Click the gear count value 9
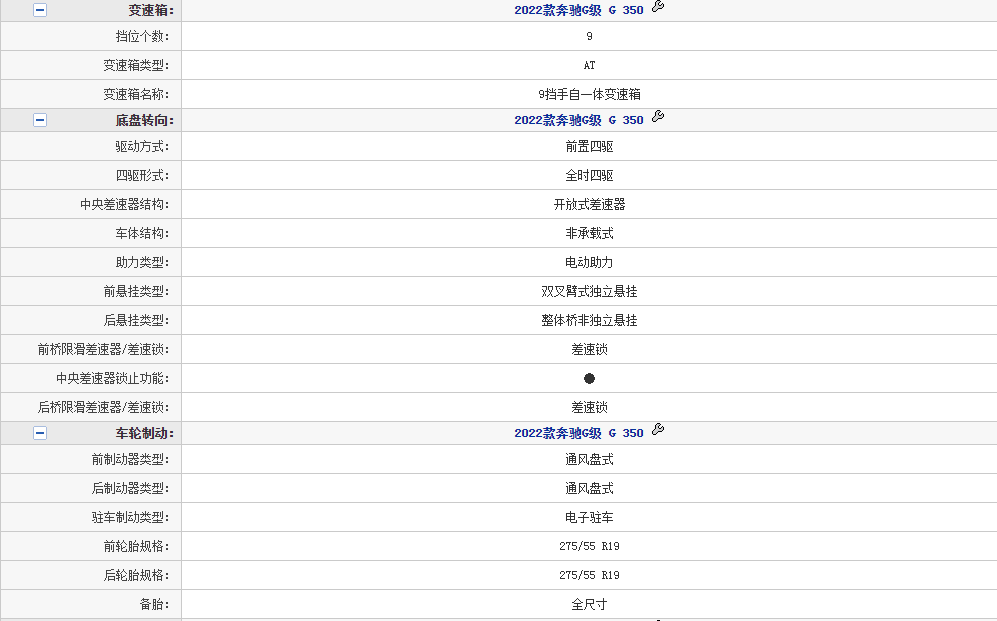The image size is (997, 621). 589,36
